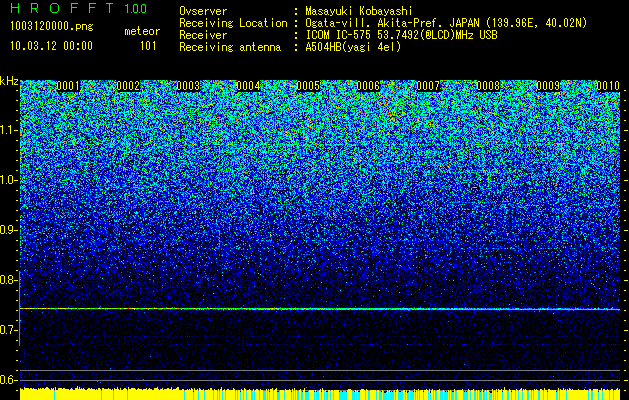The width and height of the screenshot is (629, 400).
Task: Click the HROFFT 1.0.0 title text
Action: click(x=78, y=8)
